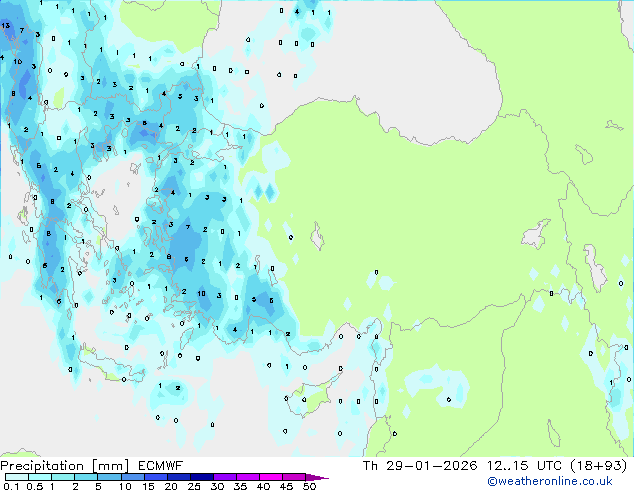Click the '(18+93)' forecast run text

(x=599, y=466)
